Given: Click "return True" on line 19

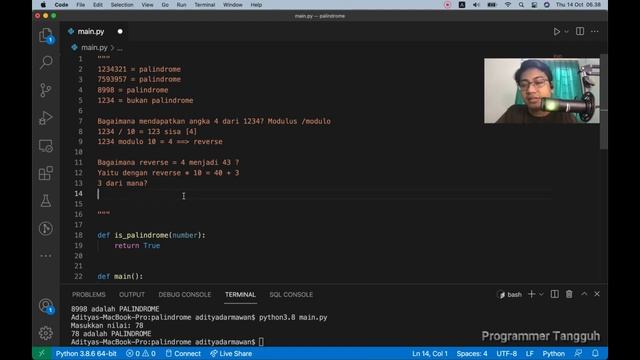Looking at the screenshot, I should (x=137, y=245).
